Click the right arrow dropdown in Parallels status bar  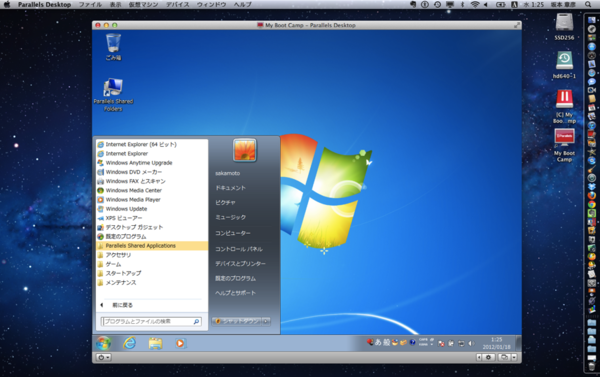click(x=514, y=357)
